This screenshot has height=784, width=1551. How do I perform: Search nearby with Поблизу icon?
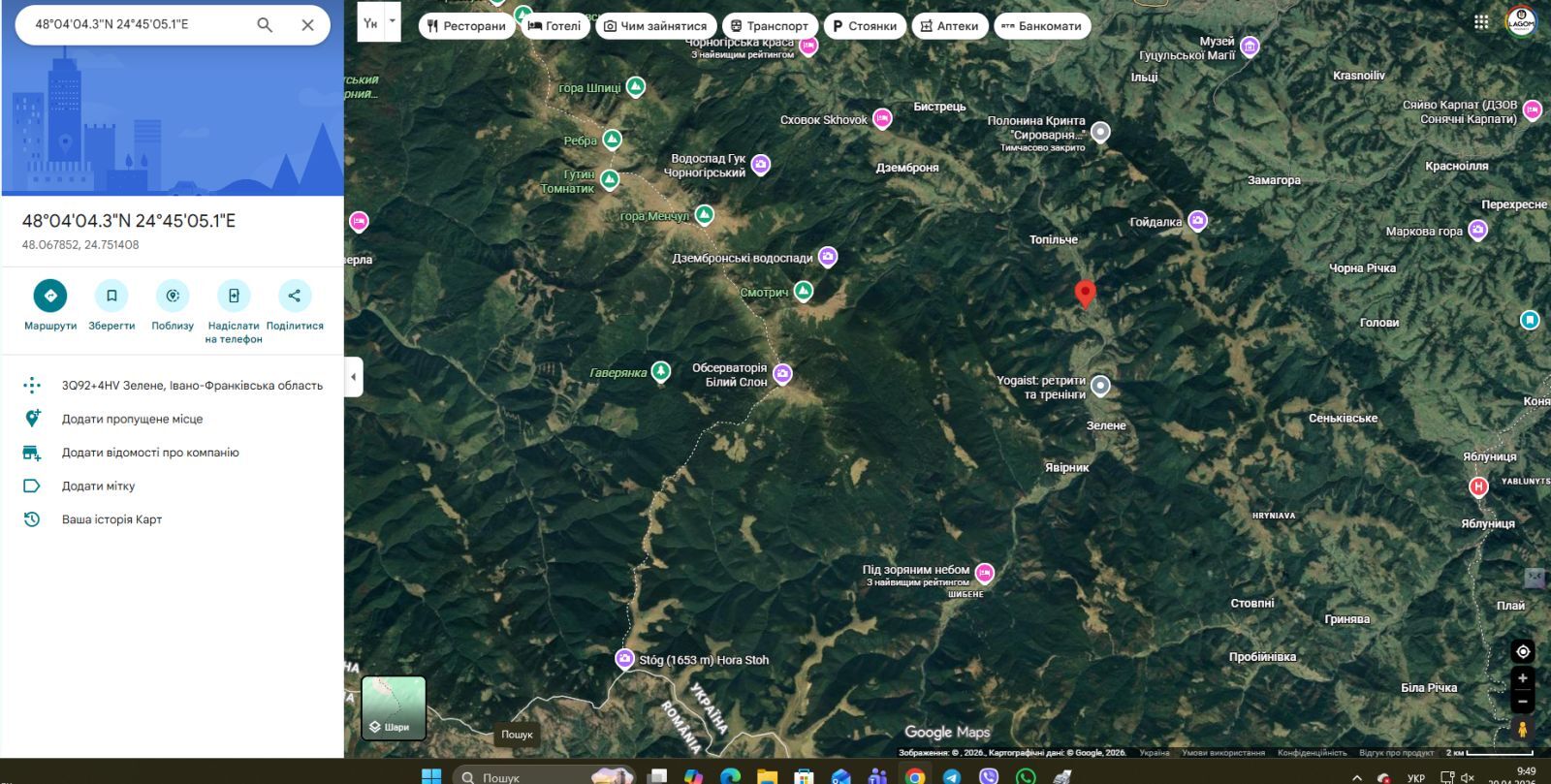(173, 296)
